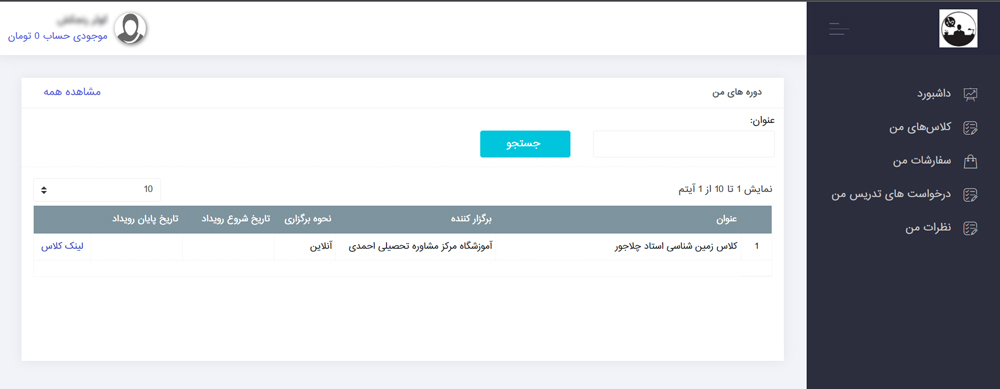The width and height of the screenshot is (1000, 389).
Task: Click the row number 1 cell
Action: [x=757, y=247]
